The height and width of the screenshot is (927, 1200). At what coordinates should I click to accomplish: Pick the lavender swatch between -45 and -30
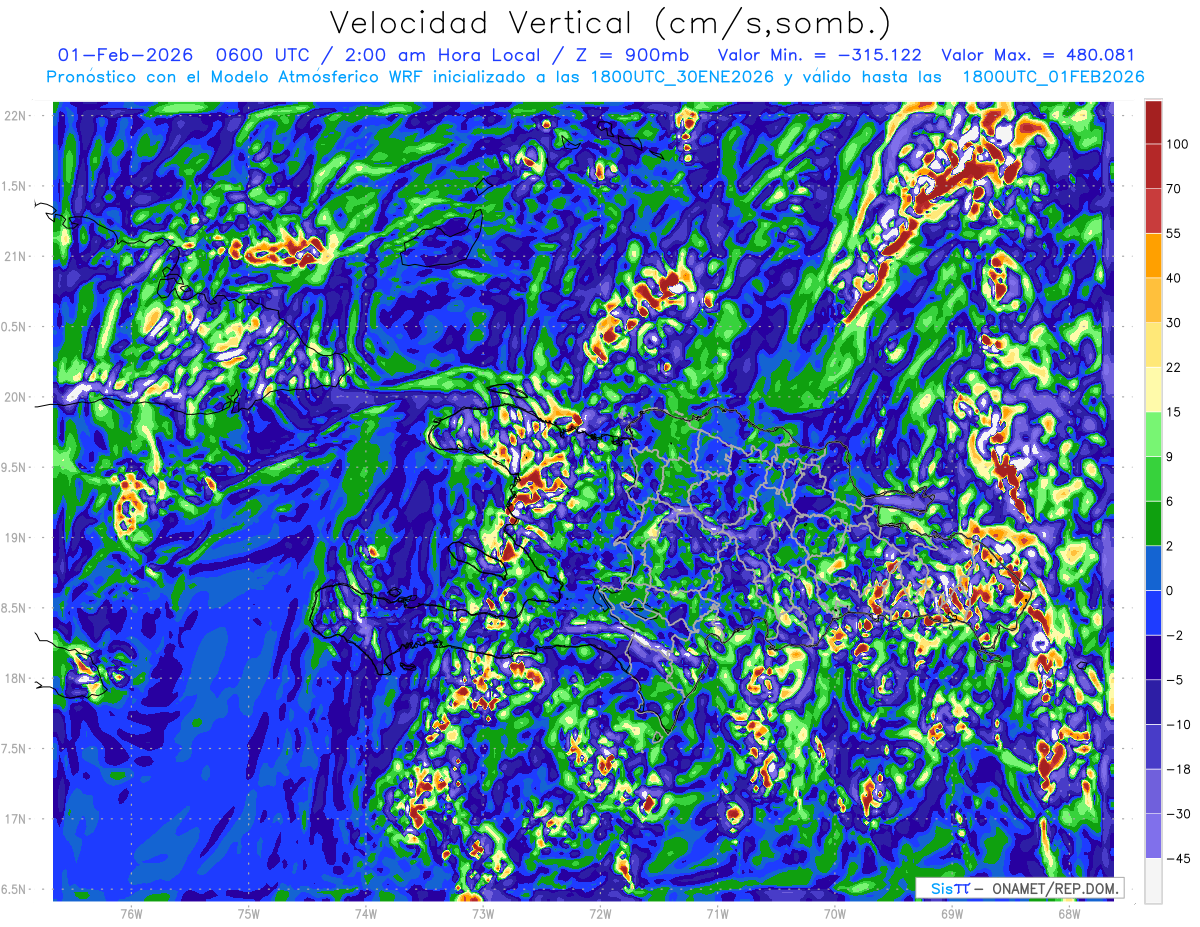(1153, 835)
